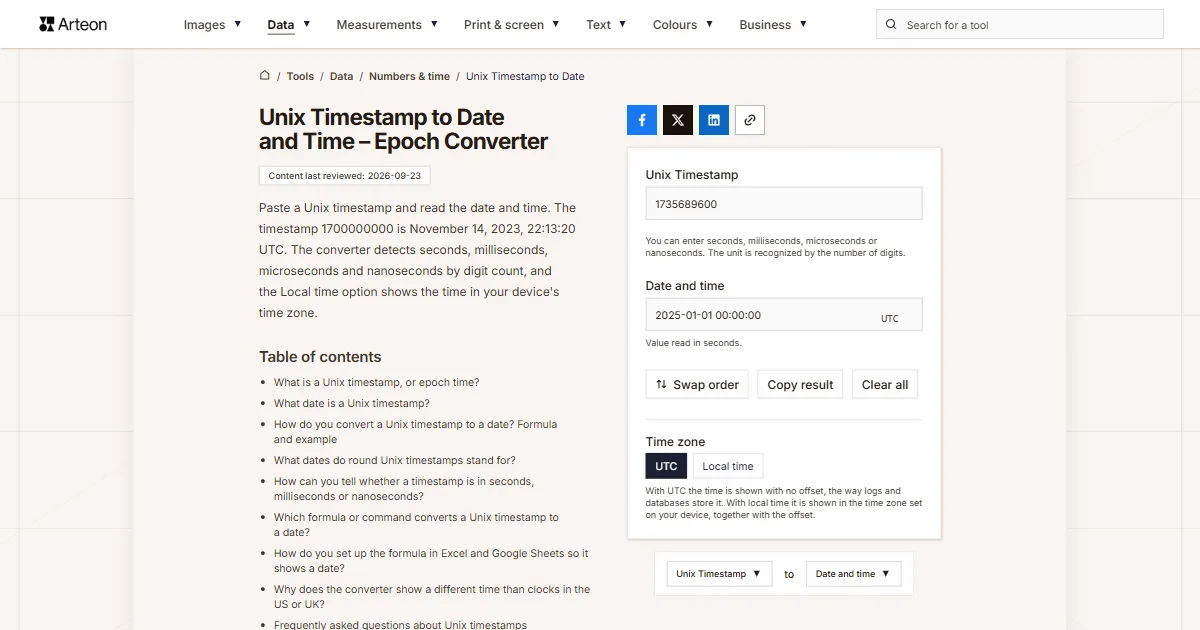Open the Date and time target dropdown
This screenshot has height=630, width=1200.
coord(854,573)
